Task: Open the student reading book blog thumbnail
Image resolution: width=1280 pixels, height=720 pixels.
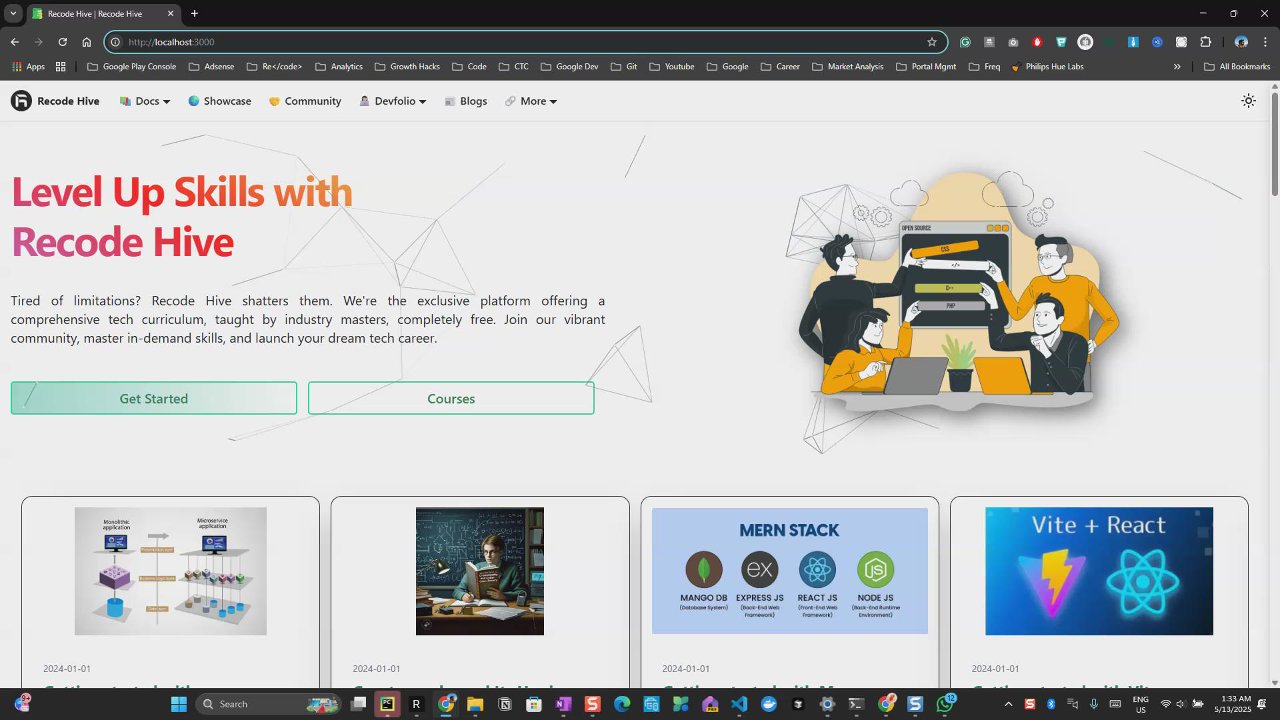Action: click(x=480, y=571)
